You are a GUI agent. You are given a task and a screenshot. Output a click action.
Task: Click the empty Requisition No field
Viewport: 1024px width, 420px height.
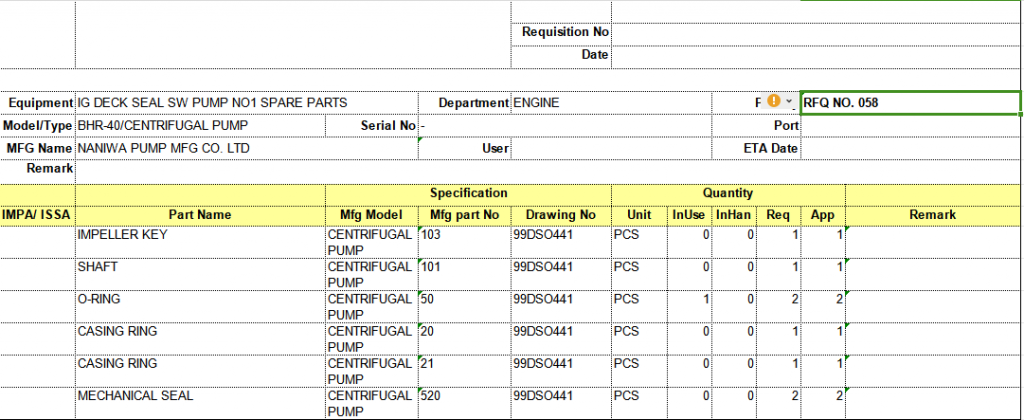point(816,32)
